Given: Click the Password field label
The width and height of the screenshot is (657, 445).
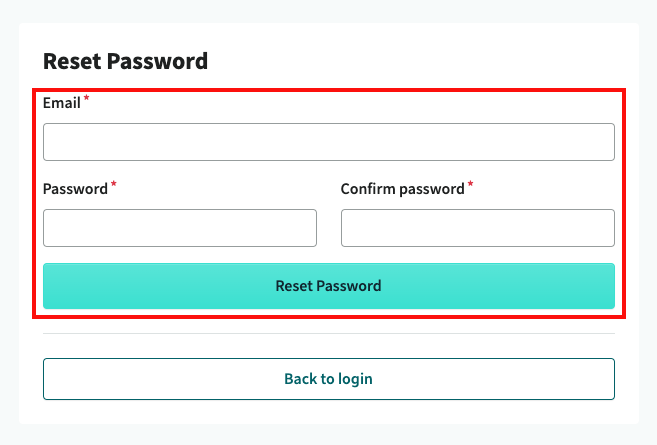Looking at the screenshot, I should click(x=75, y=189).
